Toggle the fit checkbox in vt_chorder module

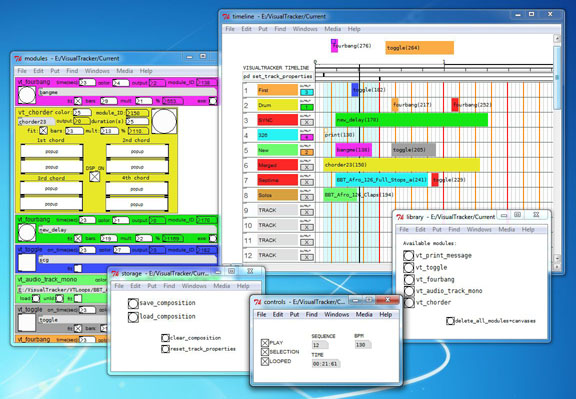43,130
